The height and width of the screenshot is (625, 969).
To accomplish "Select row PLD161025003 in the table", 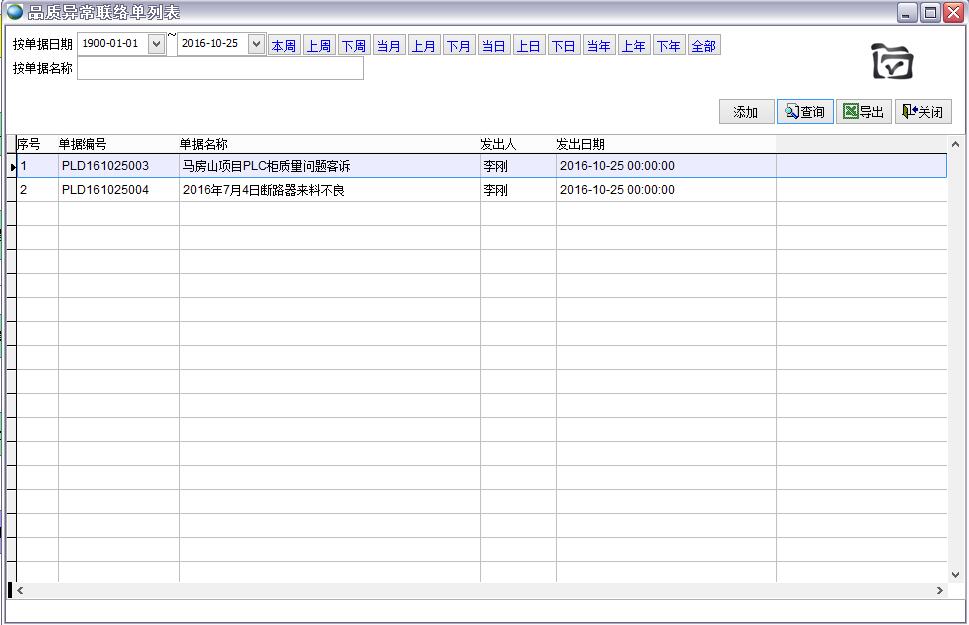I will [x=105, y=166].
